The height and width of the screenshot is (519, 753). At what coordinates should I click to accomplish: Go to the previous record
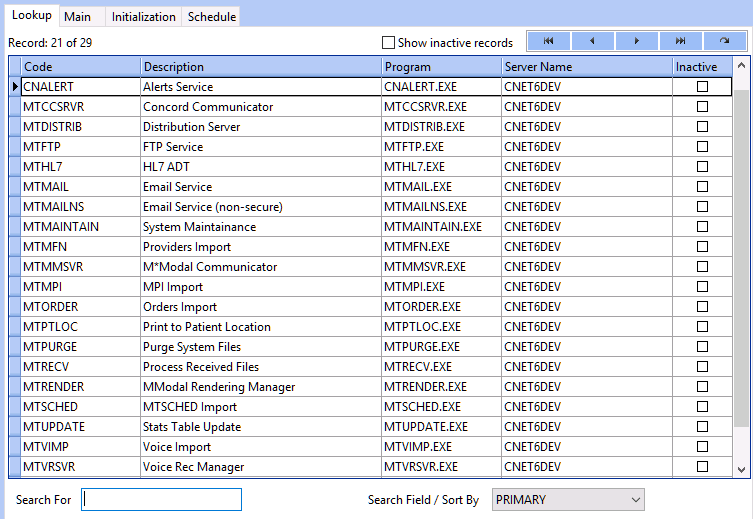(592, 41)
